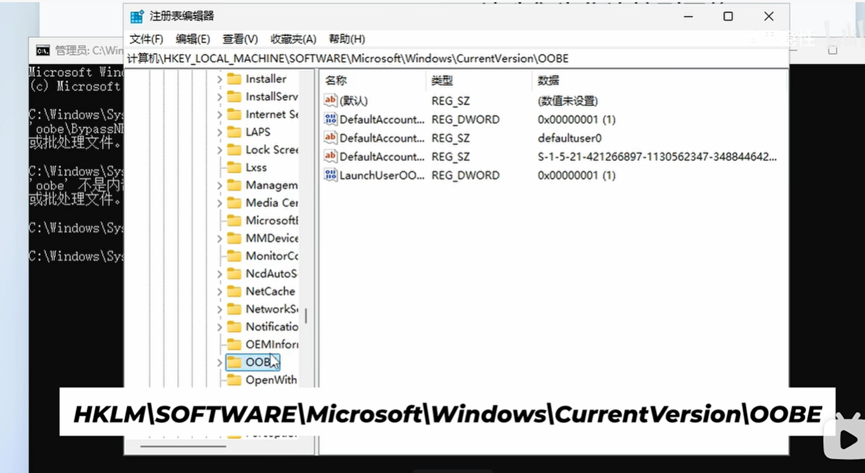Select the Managem tree label

(x=271, y=185)
